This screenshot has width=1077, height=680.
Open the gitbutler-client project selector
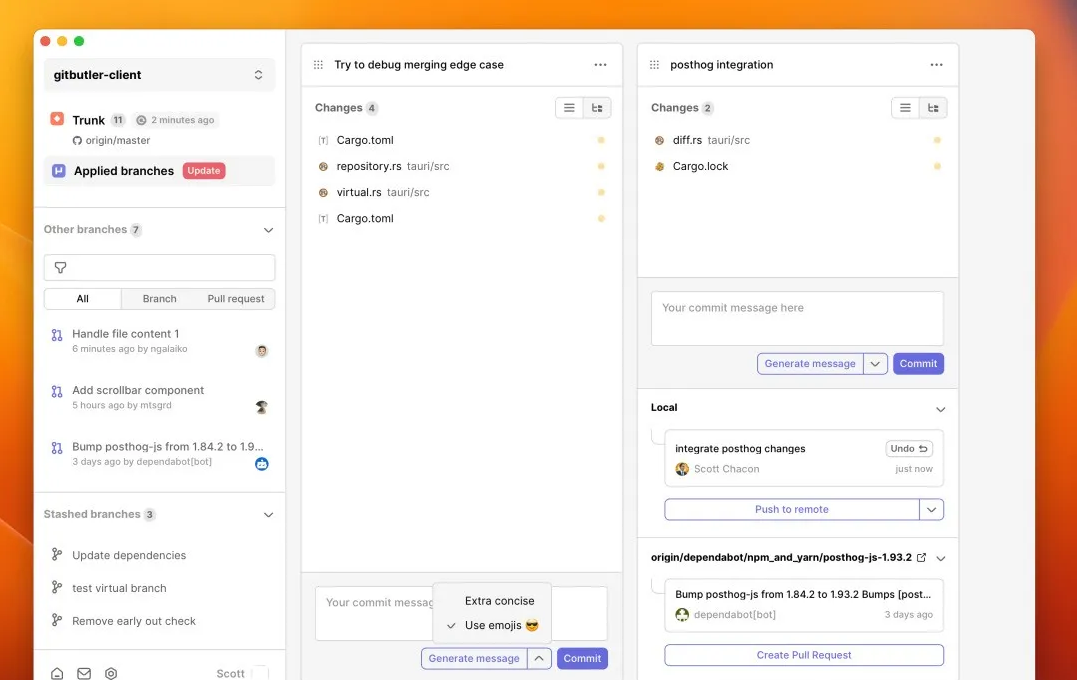[x=159, y=75]
